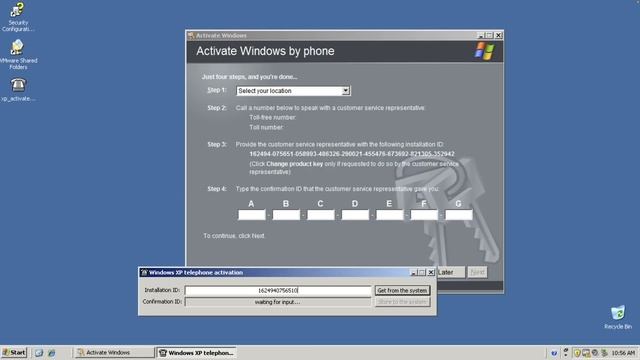Click the disabled Store to the system button
This screenshot has width=640, height=360.
pos(402,302)
